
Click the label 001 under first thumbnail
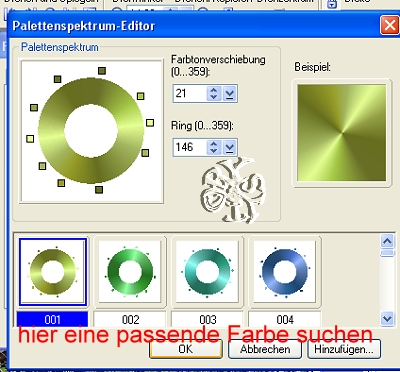pos(52,320)
